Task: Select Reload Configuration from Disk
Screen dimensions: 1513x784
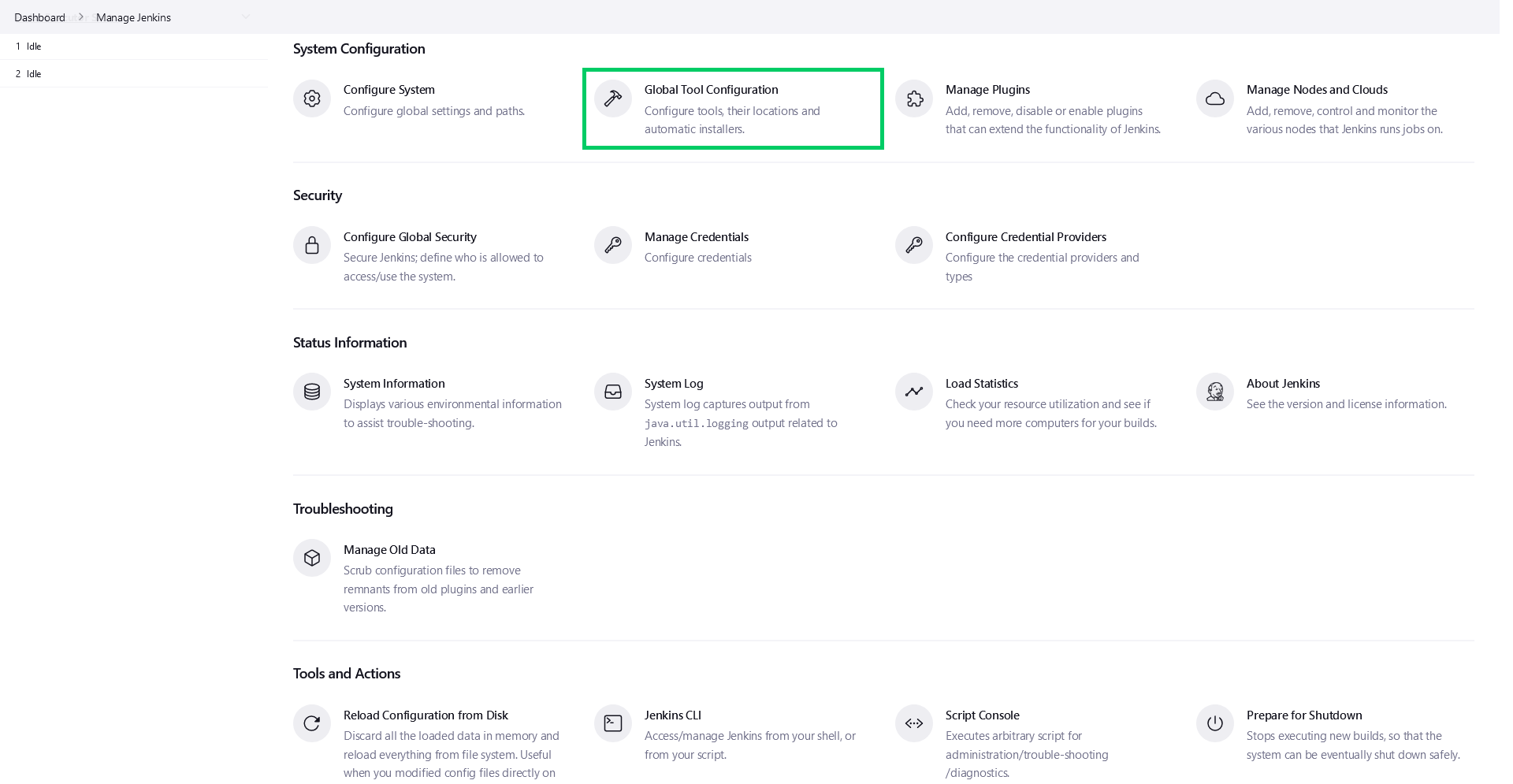Action: point(426,715)
